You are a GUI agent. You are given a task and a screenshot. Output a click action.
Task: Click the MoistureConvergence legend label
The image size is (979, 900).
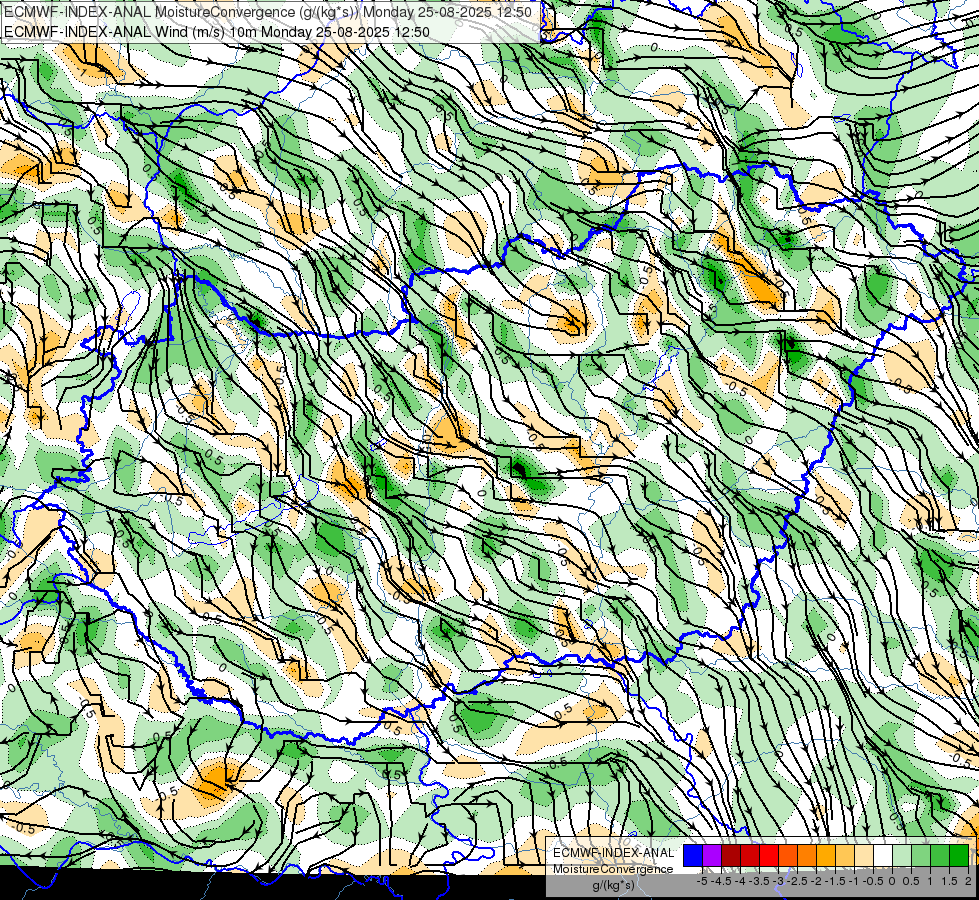pos(613,869)
